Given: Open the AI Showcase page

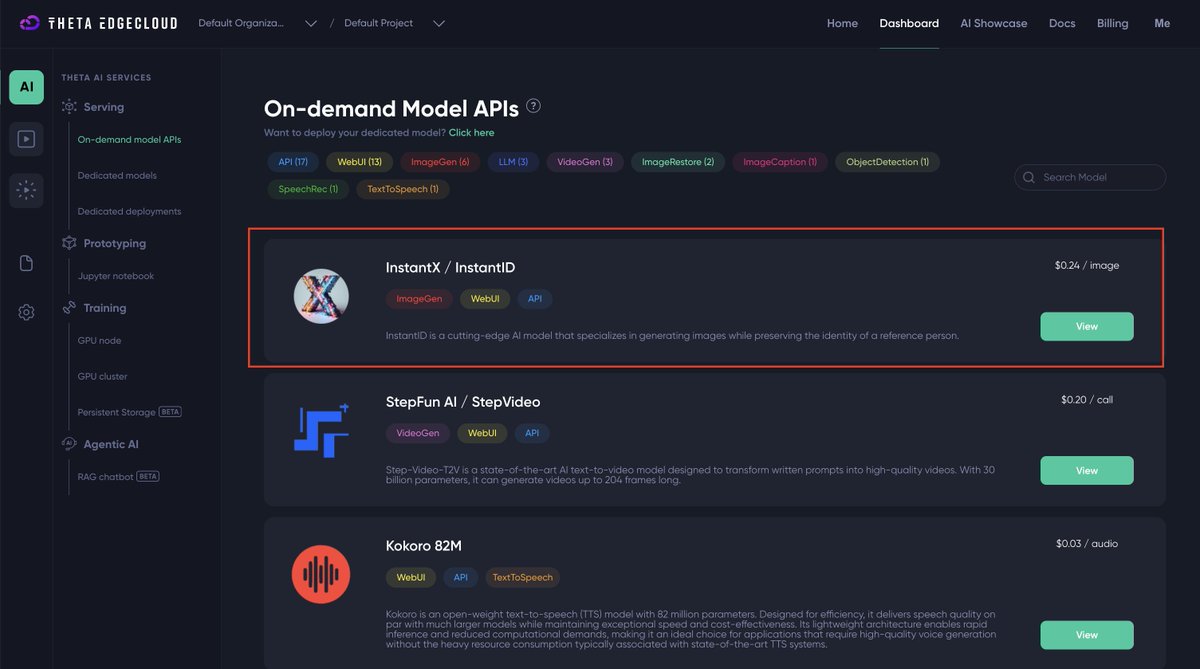Looking at the screenshot, I should [993, 23].
